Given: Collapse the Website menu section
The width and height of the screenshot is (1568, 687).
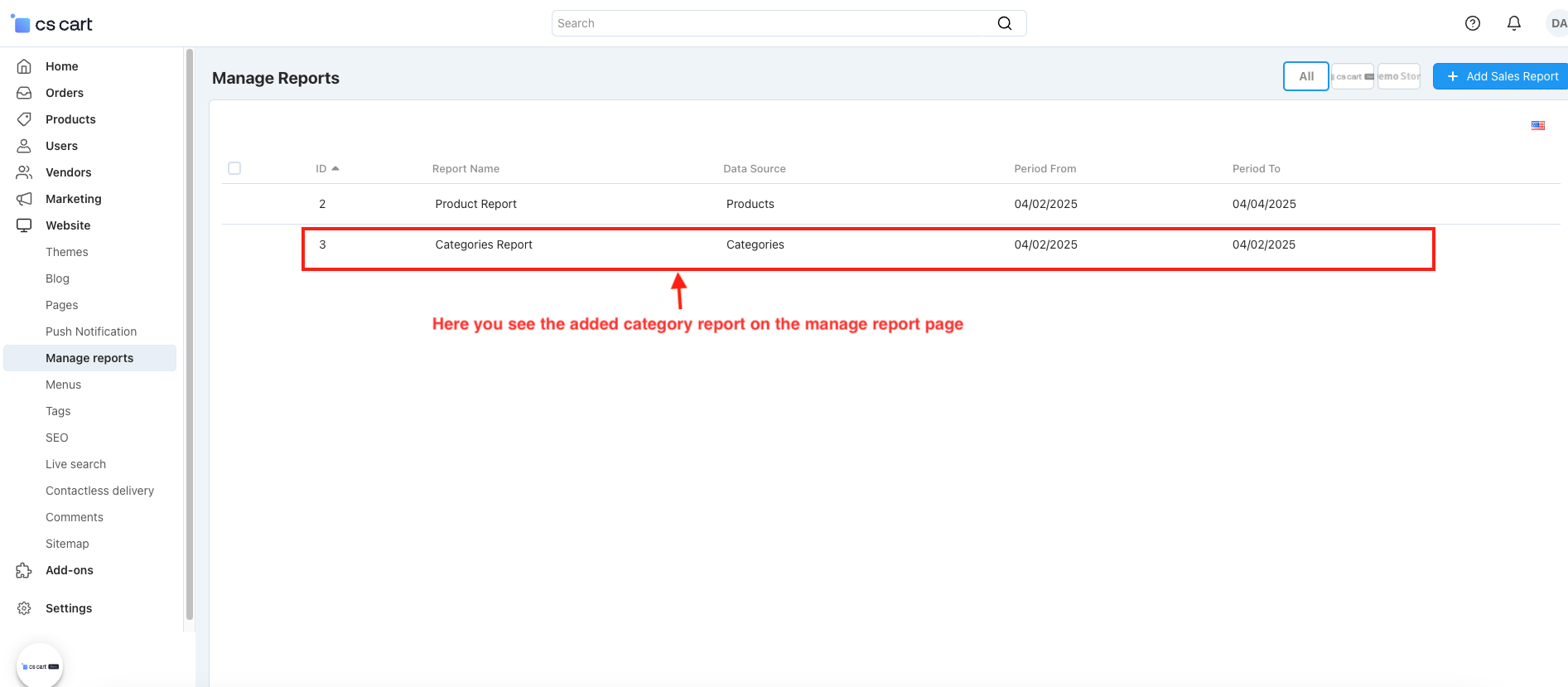Looking at the screenshot, I should tap(68, 225).
